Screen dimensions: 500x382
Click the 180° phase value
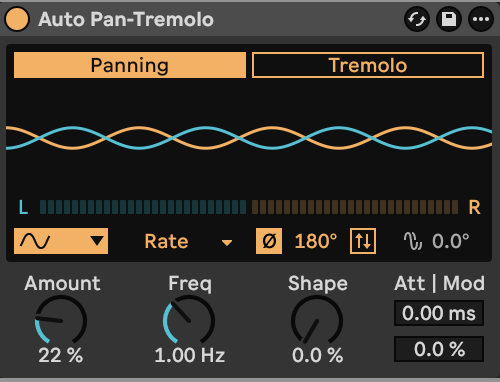pyautogui.click(x=316, y=241)
